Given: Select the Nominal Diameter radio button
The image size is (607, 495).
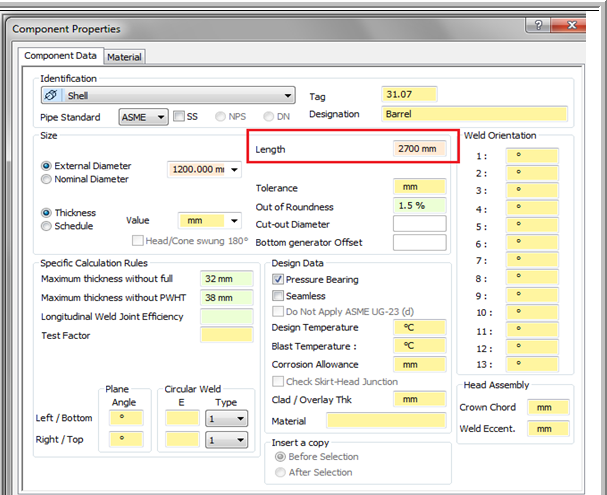Looking at the screenshot, I should (46, 180).
